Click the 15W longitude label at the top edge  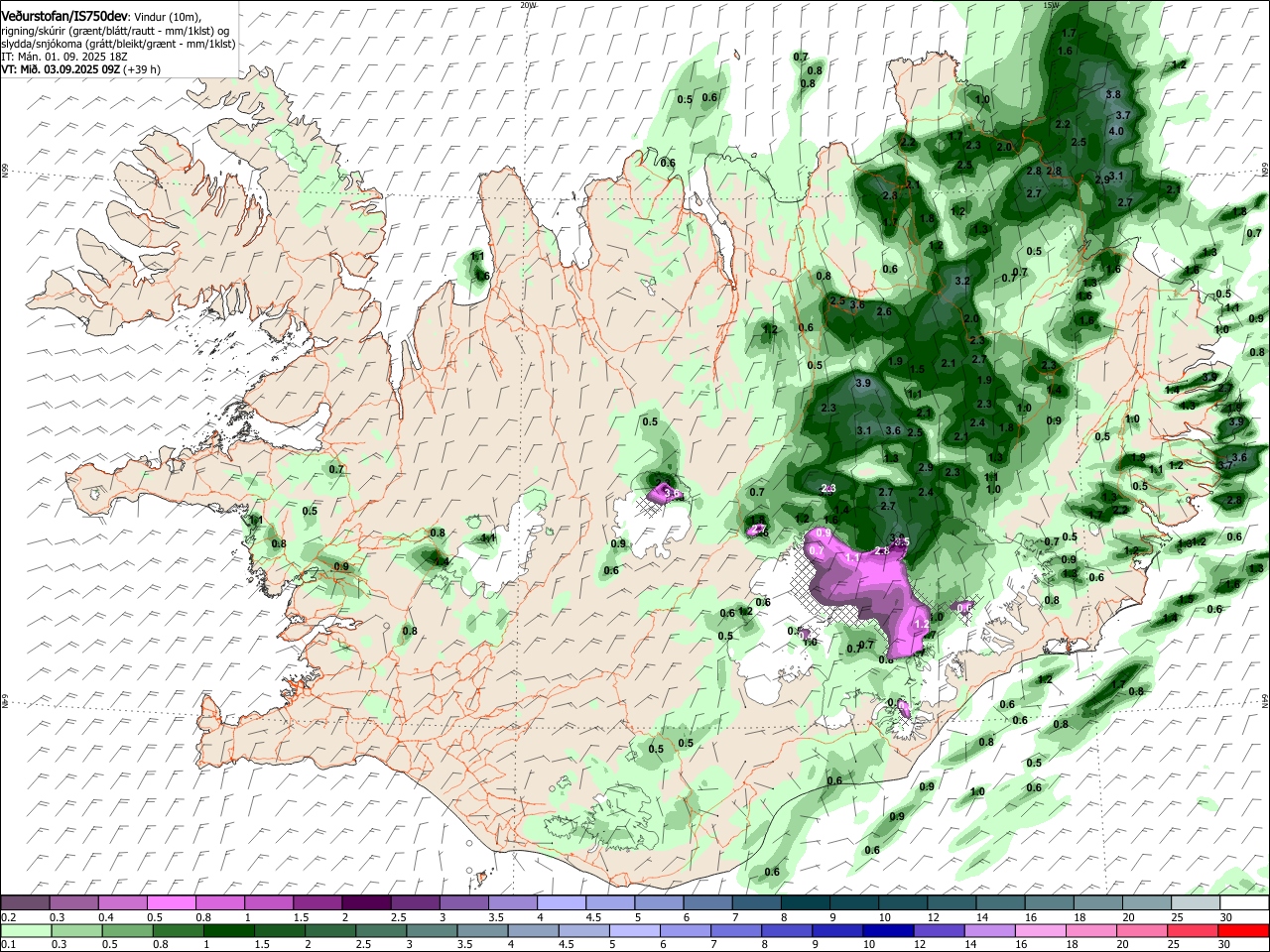[x=1051, y=5]
